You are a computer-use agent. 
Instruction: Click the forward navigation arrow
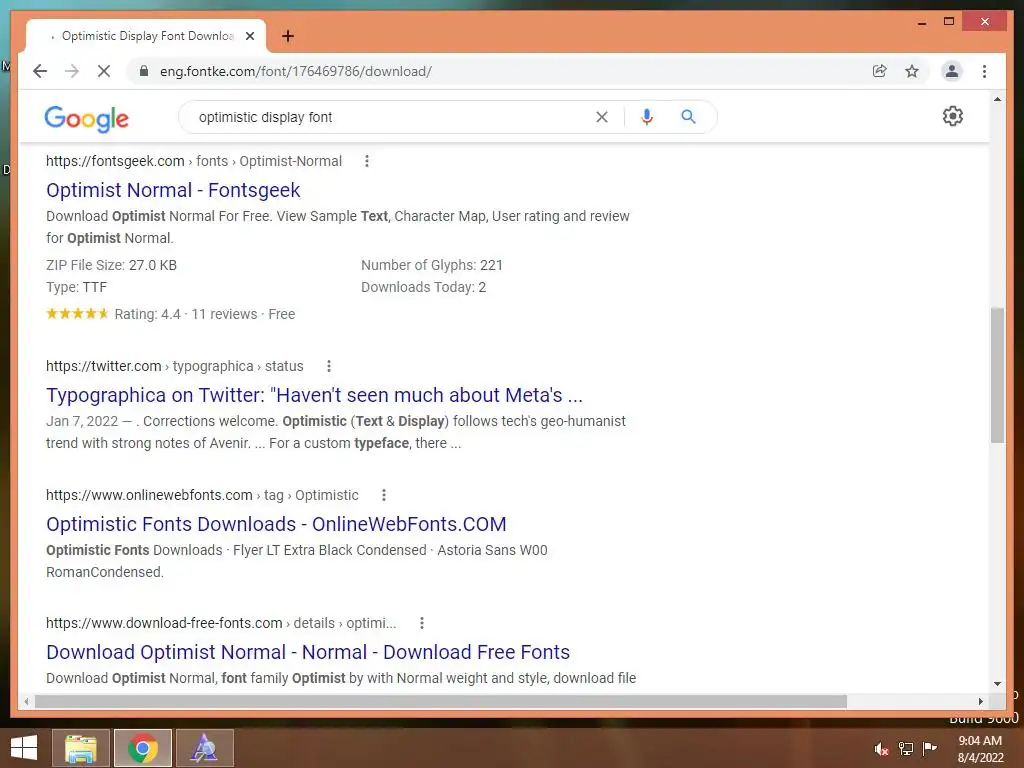72,71
